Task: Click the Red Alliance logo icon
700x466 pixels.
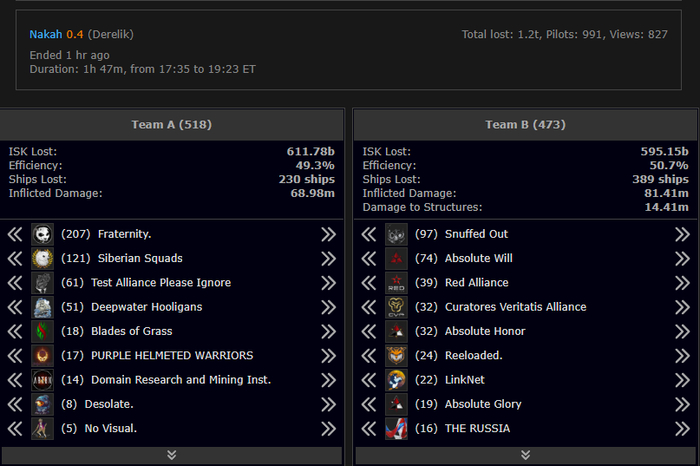Action: click(397, 283)
